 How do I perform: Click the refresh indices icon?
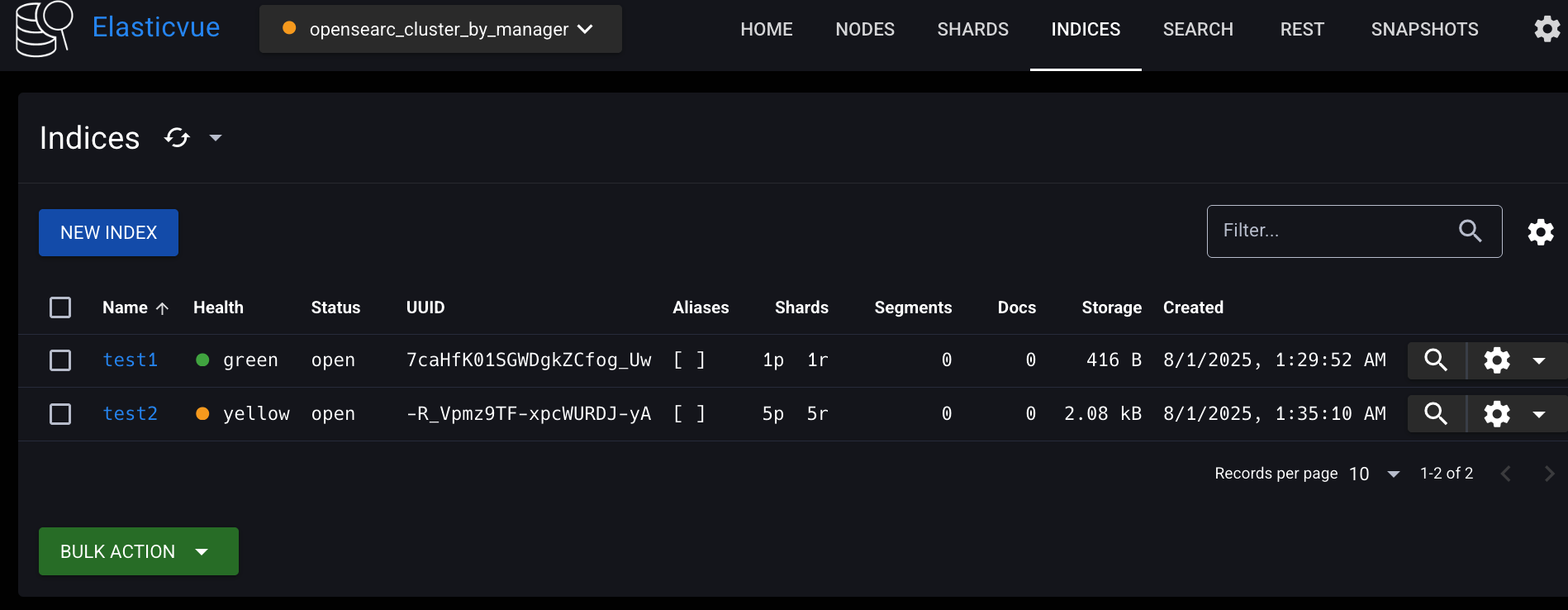click(x=177, y=138)
